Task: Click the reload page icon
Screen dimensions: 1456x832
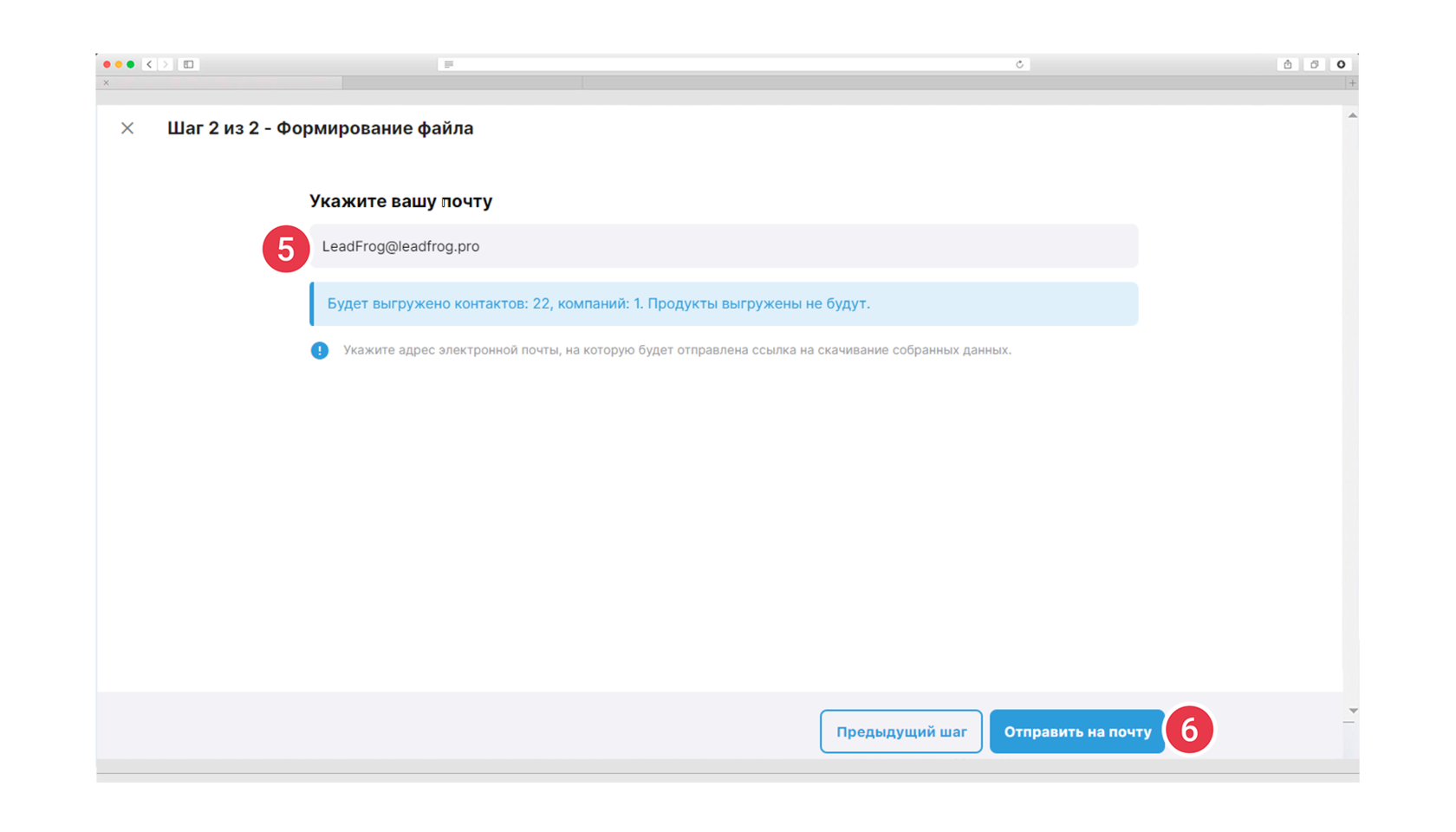Action: point(1019,64)
